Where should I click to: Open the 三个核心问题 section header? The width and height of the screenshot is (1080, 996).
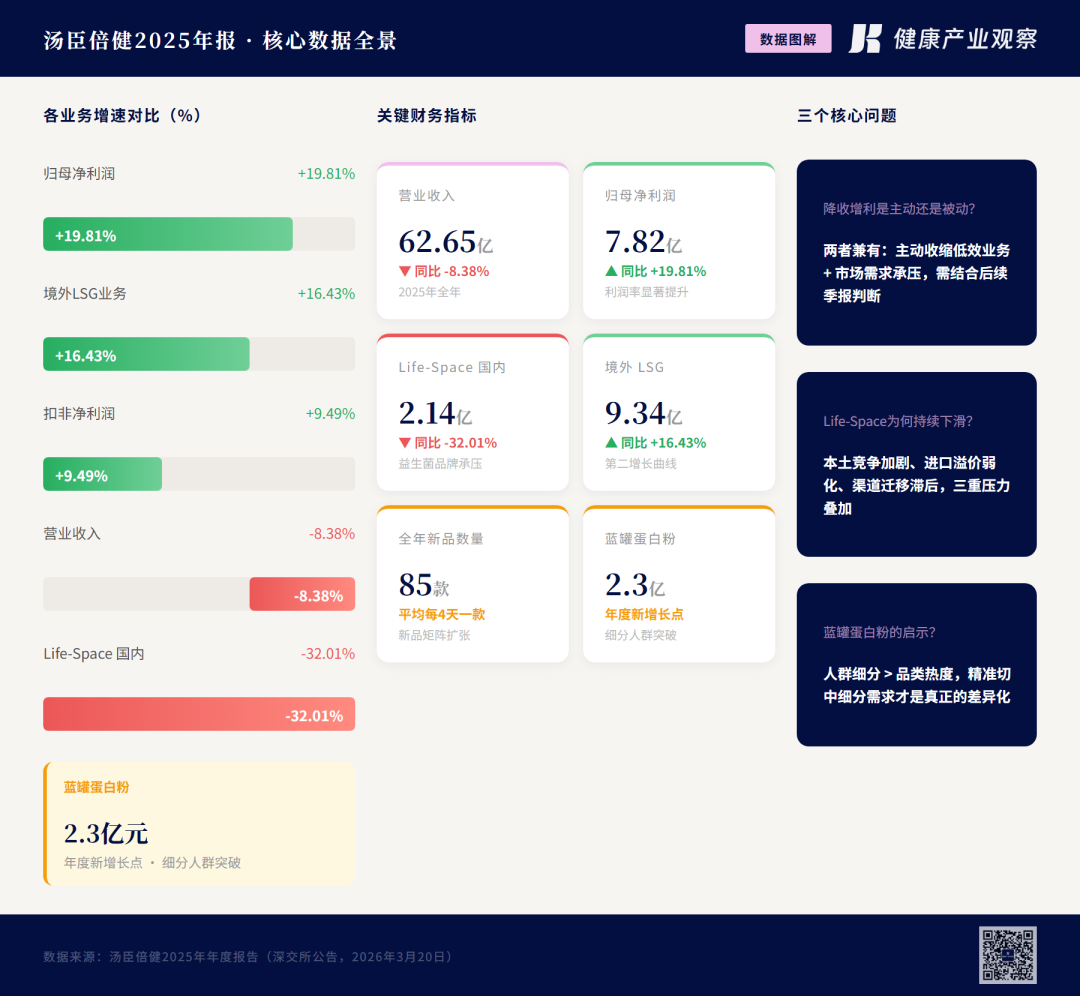(x=847, y=116)
